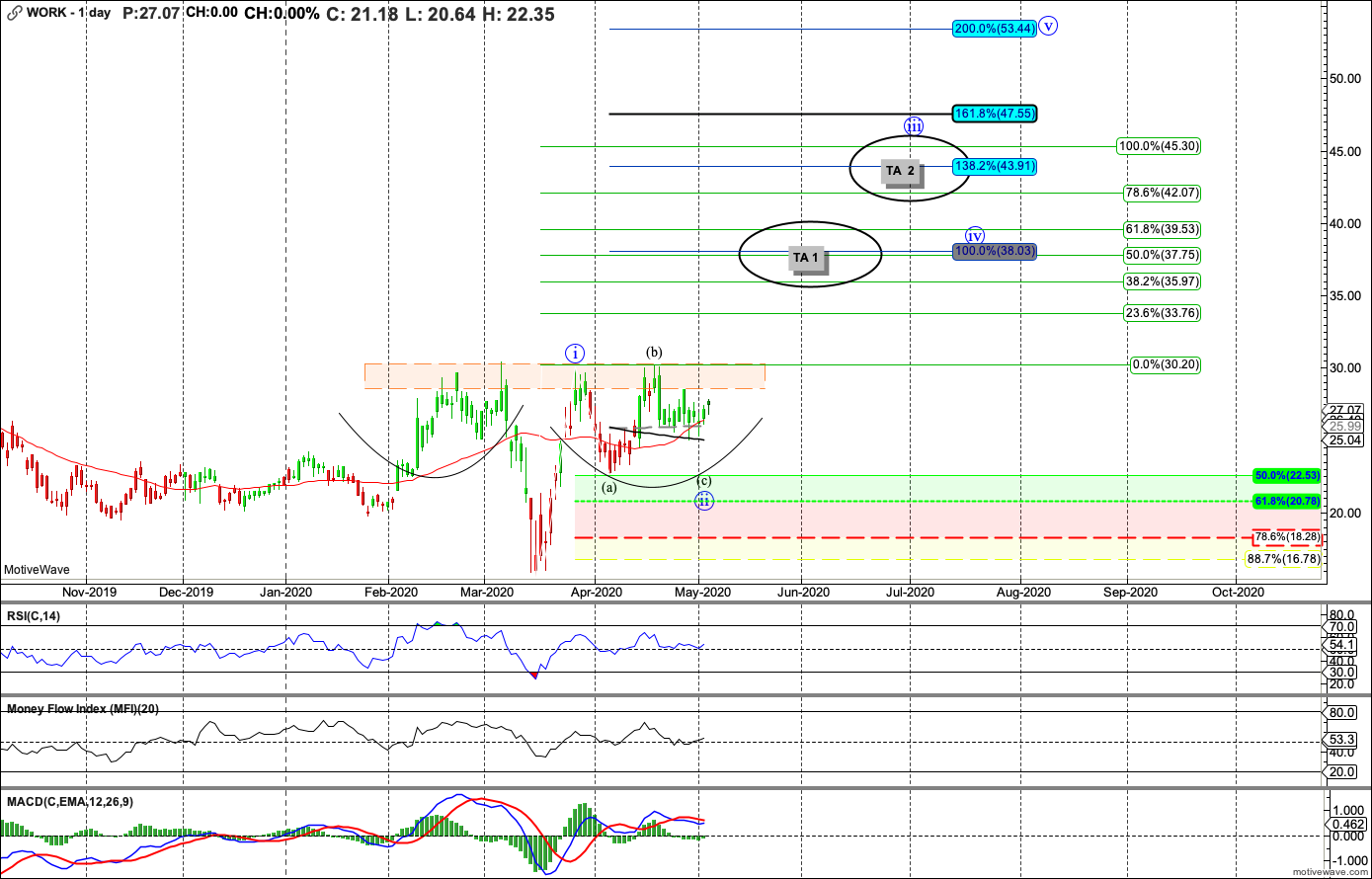This screenshot has width=1372, height=879.
Task: Click the circled wave iii label
Action: coord(914,125)
